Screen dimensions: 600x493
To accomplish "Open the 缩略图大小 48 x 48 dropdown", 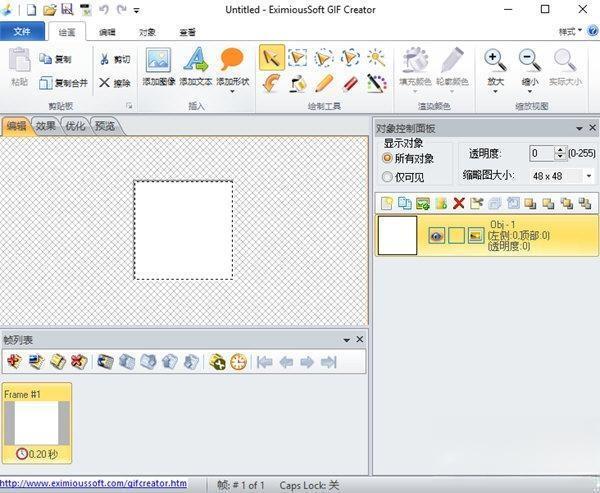I will (x=589, y=176).
